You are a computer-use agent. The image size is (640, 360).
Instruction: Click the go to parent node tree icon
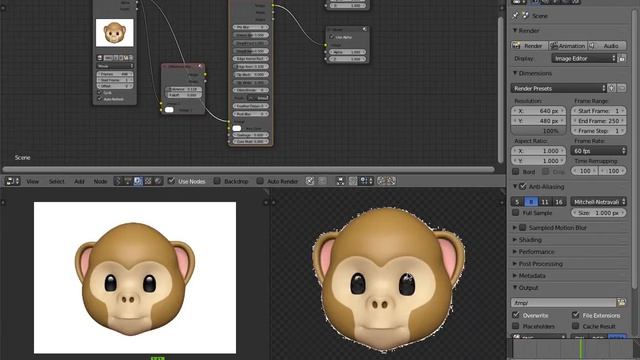click(x=322, y=181)
